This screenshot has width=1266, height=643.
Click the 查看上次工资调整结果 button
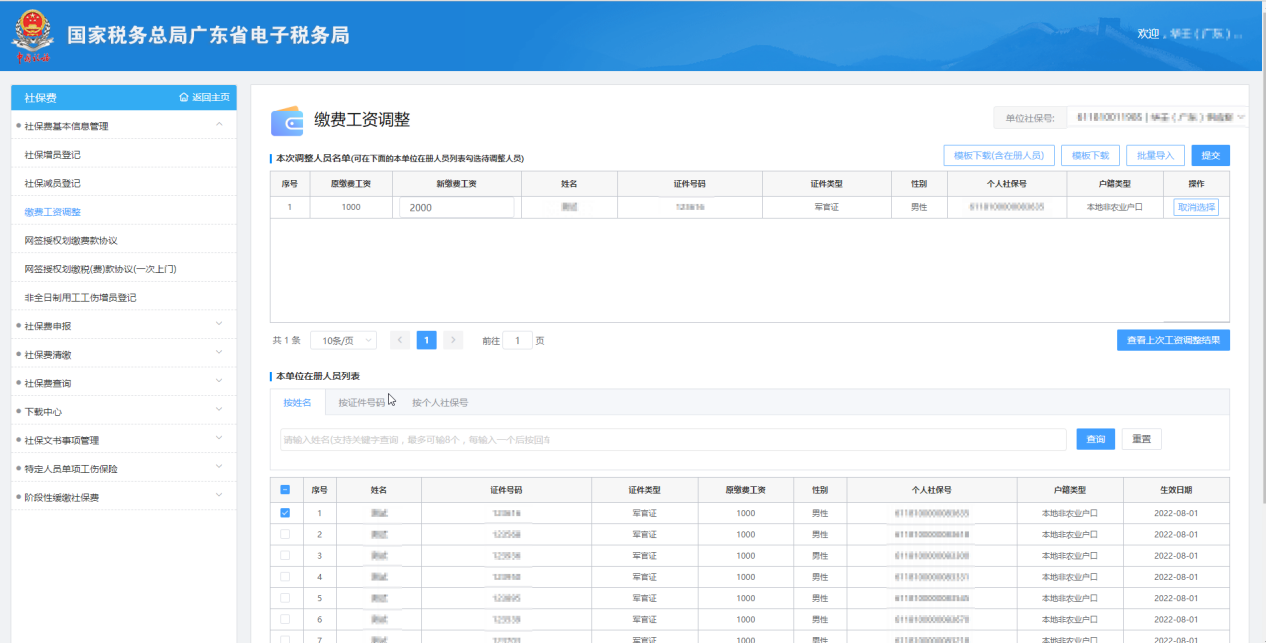[1173, 340]
